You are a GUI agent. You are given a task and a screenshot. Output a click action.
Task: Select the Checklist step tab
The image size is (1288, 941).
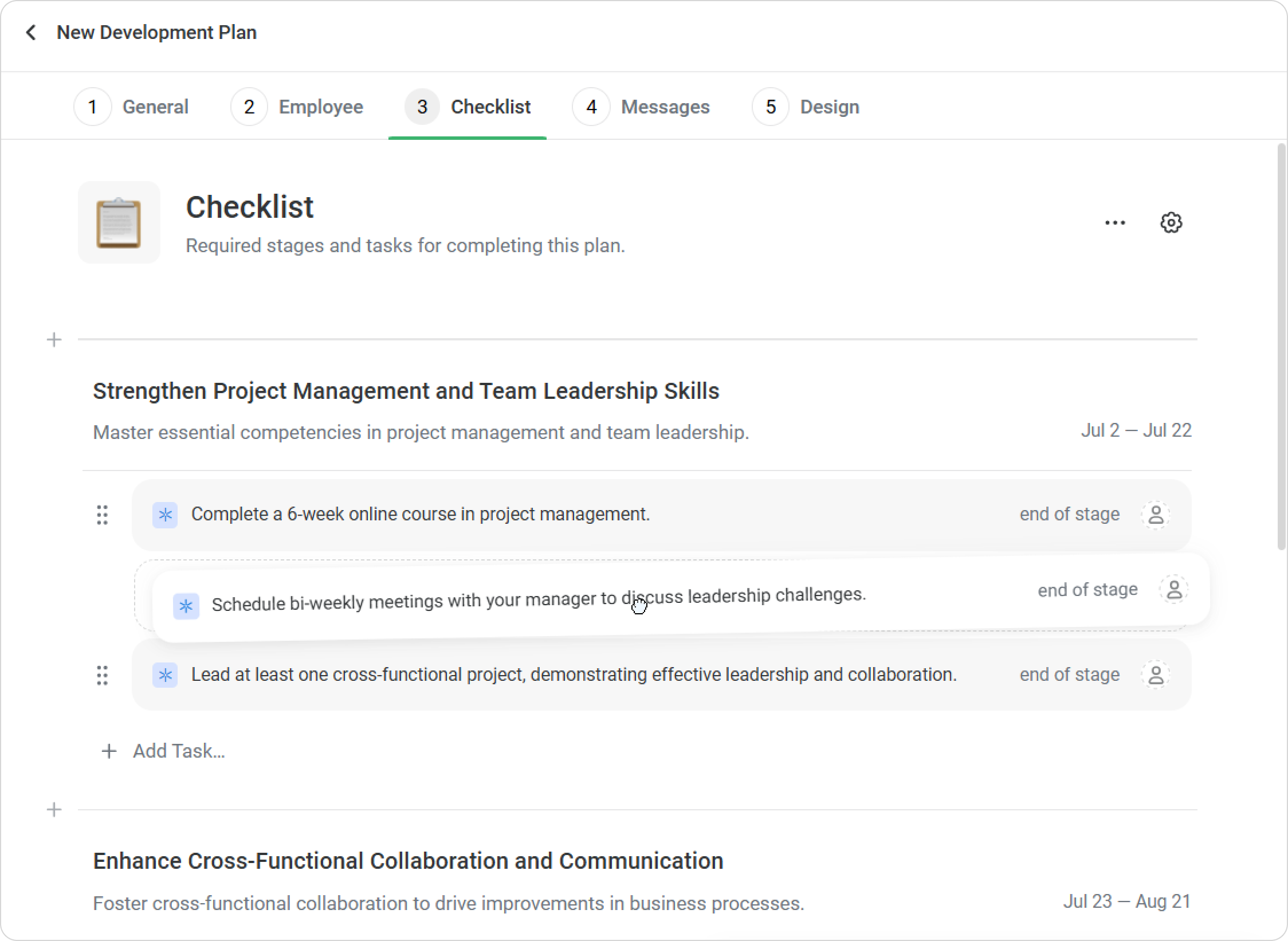coord(468,107)
